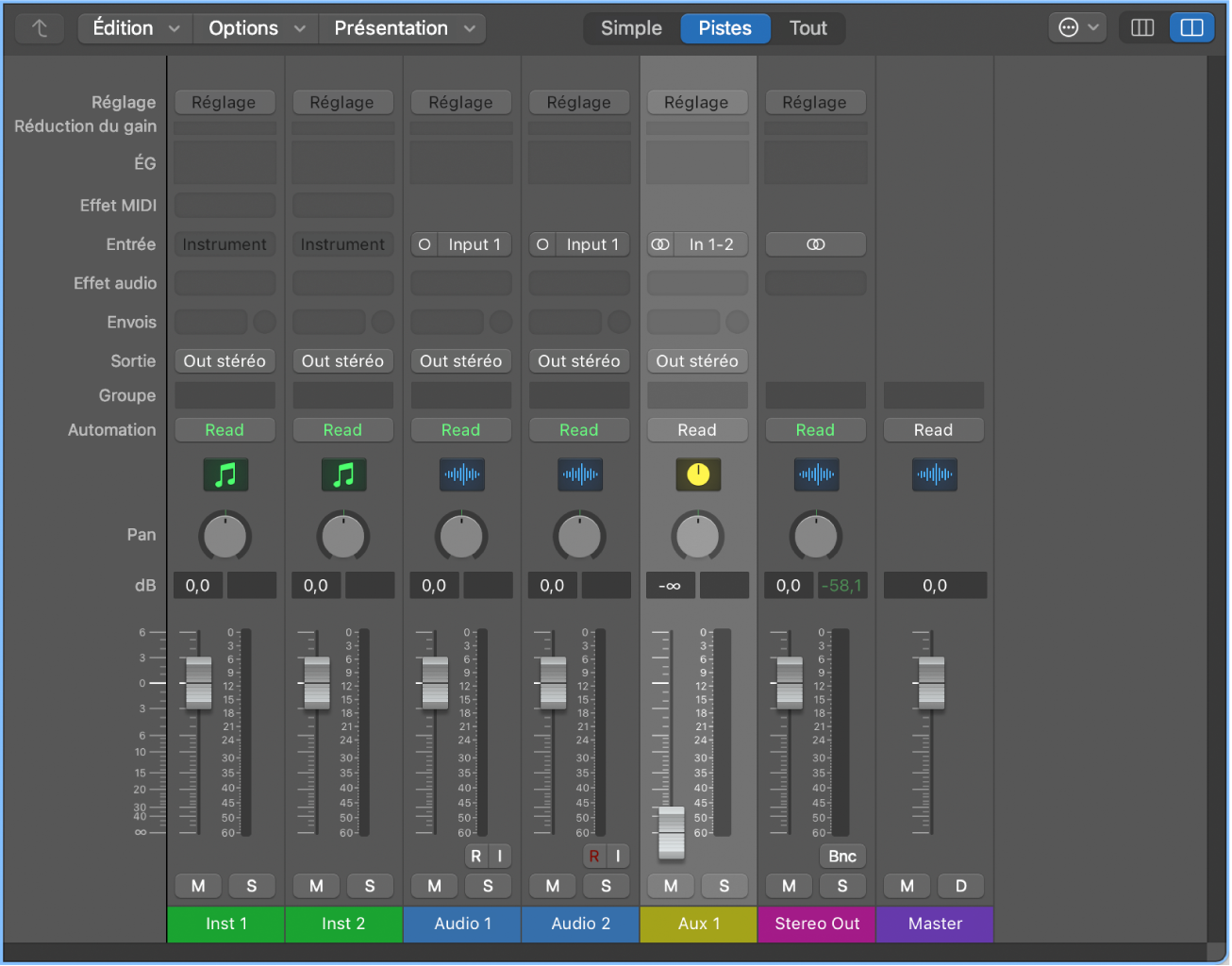
Task: Click the dB value field on Master
Action: 935,585
